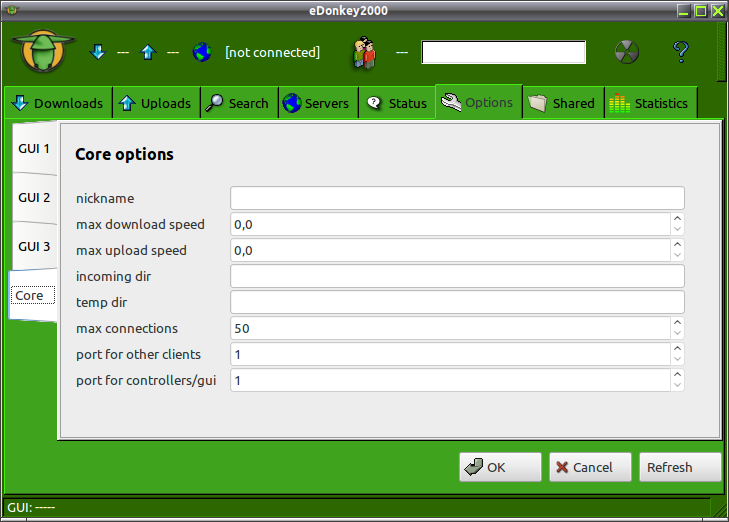Click the temp dir input field

(x=457, y=302)
